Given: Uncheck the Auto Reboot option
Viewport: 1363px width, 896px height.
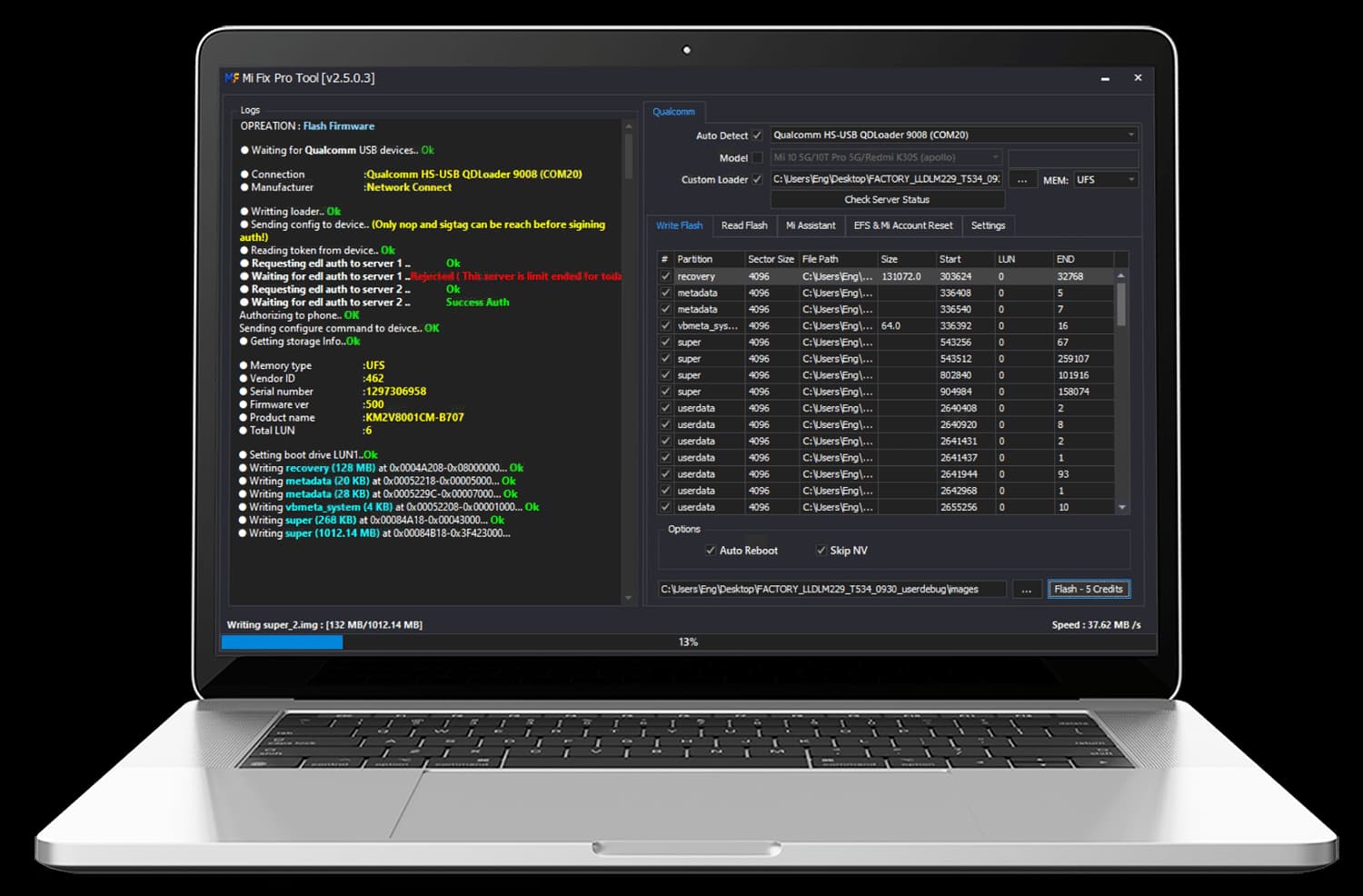Looking at the screenshot, I should pos(711,551).
